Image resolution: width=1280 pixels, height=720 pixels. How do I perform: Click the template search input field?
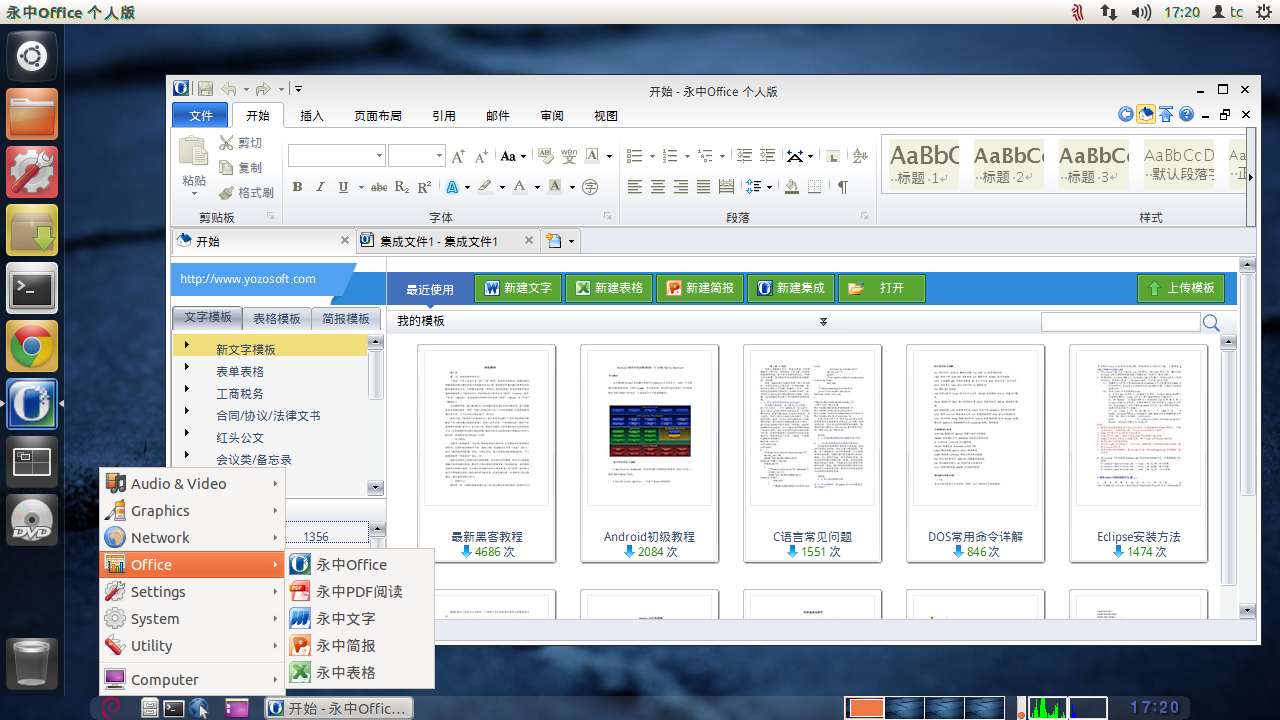tap(1120, 322)
